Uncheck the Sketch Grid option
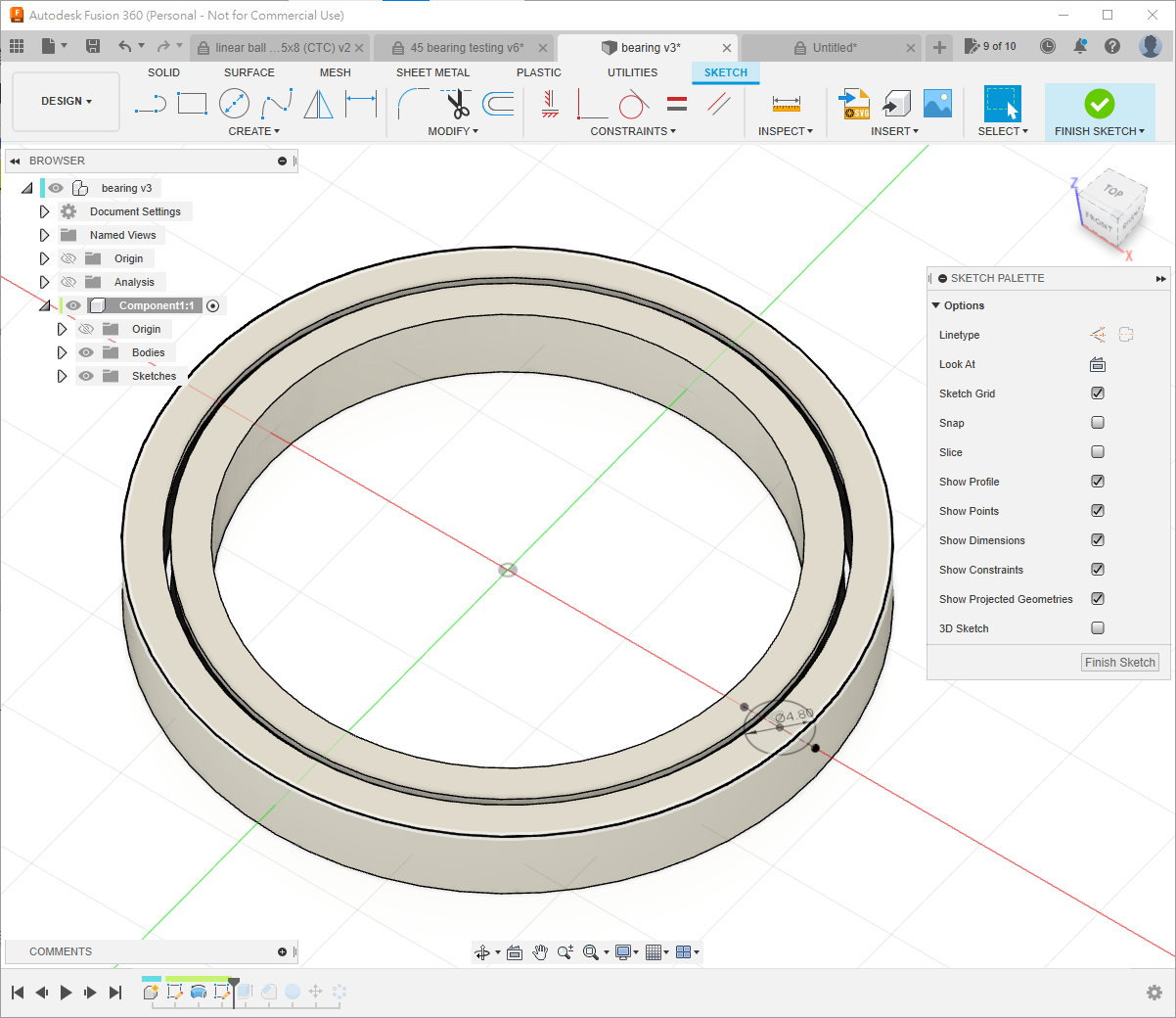Image resolution: width=1176 pixels, height=1018 pixels. 1098,393
